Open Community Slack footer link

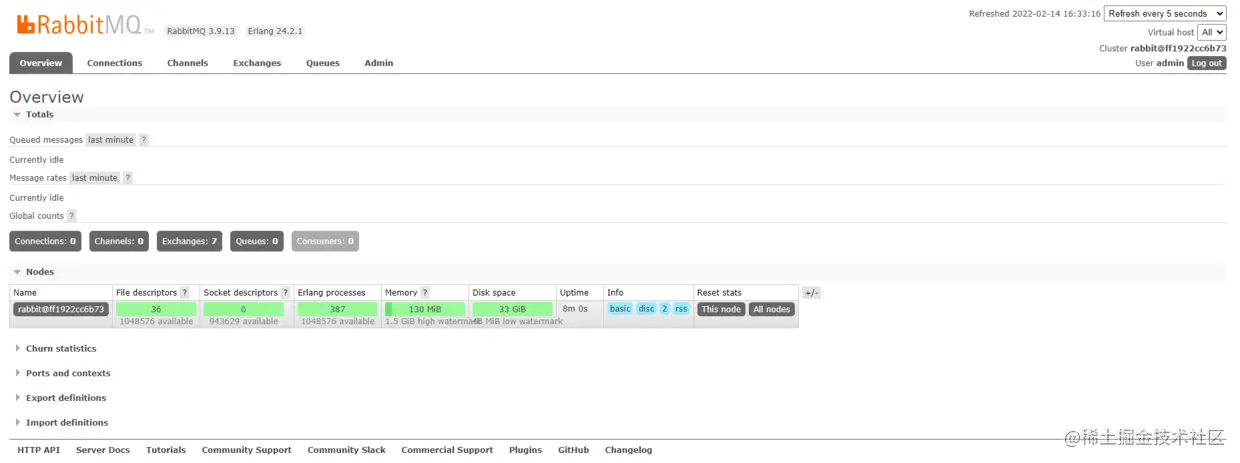[x=347, y=451]
